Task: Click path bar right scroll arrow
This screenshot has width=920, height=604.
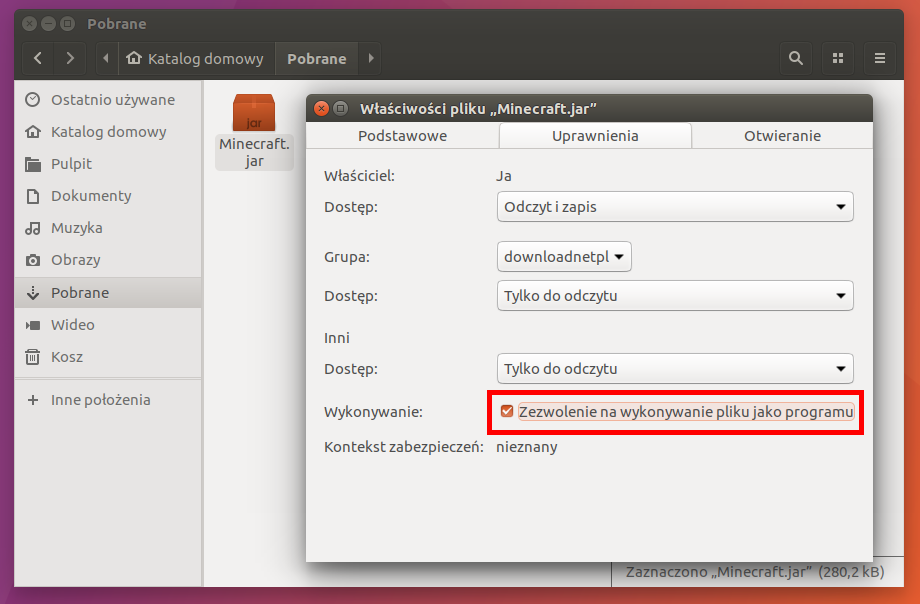Action: [x=370, y=58]
